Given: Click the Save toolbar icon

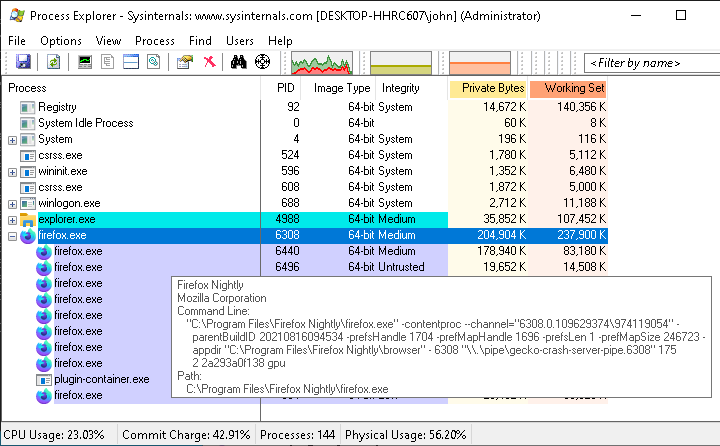Looking at the screenshot, I should click(x=22, y=62).
